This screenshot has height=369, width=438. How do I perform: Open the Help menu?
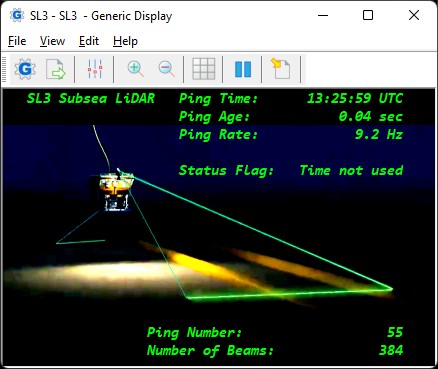tap(125, 41)
